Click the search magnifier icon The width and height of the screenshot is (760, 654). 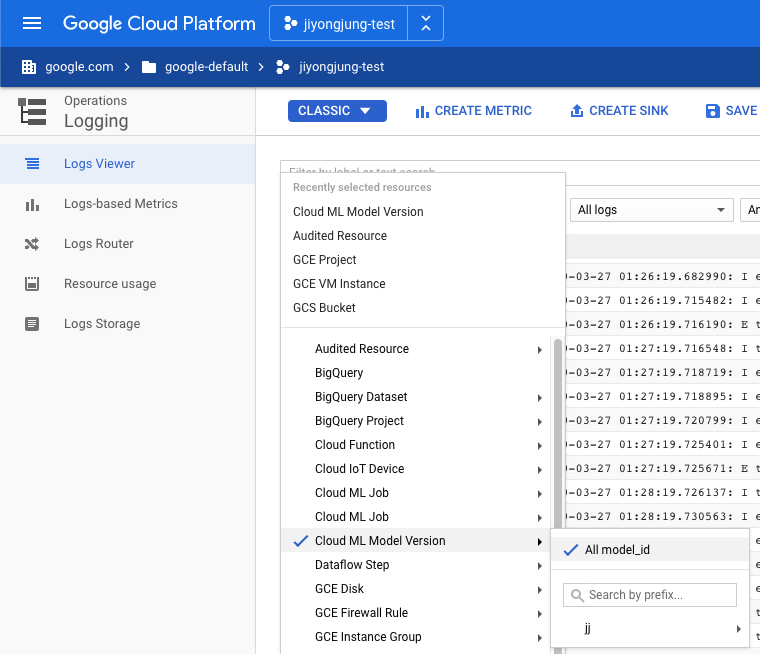577,595
